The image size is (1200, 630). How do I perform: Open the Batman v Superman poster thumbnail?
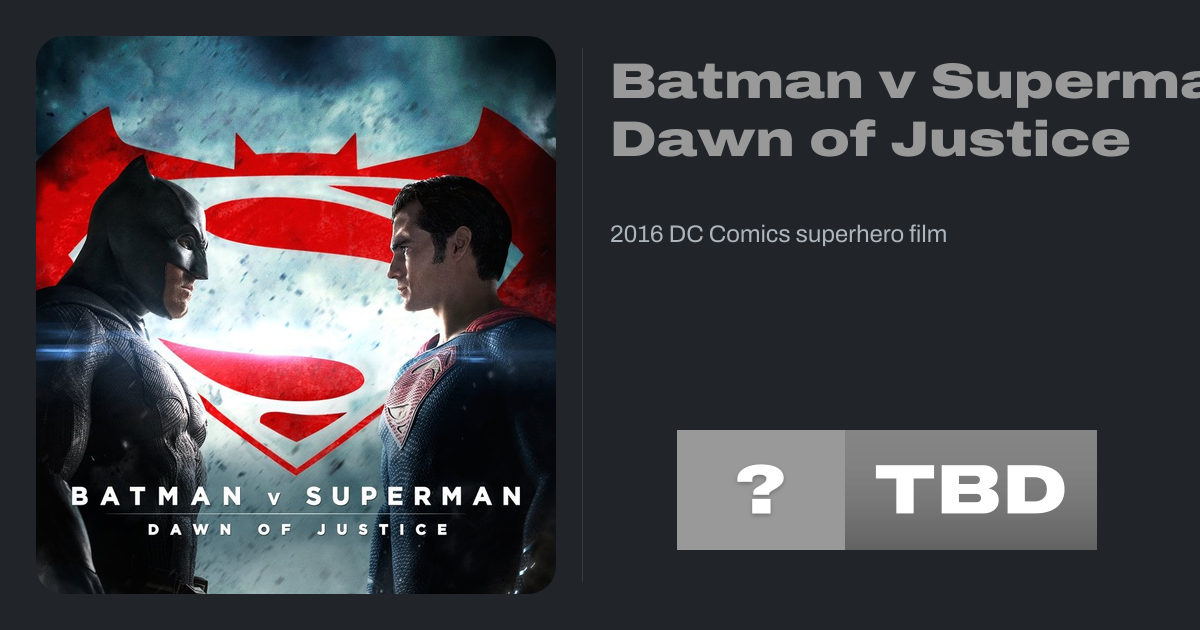(296, 315)
